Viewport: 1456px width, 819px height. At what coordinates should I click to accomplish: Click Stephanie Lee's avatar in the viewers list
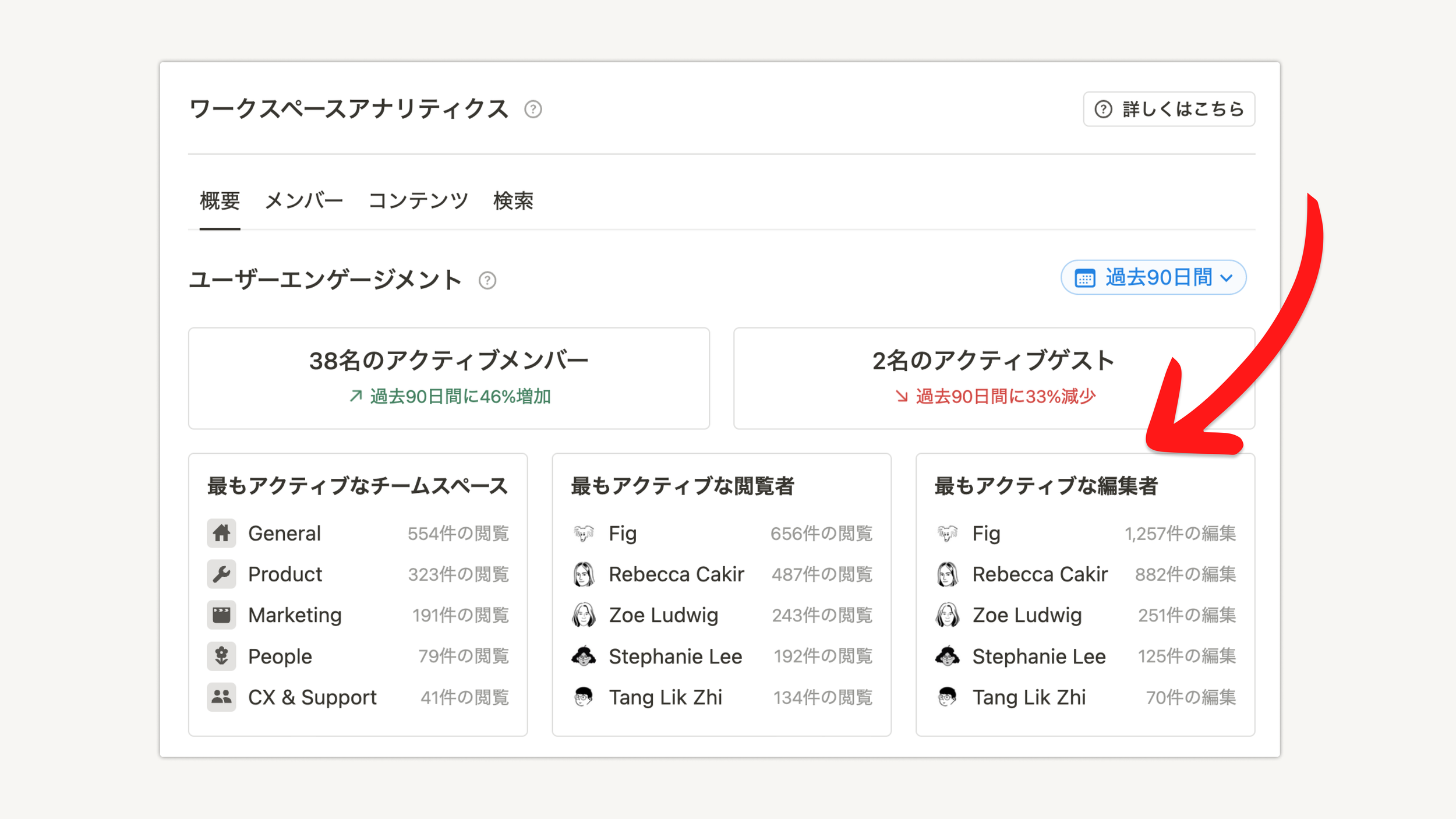tap(584, 656)
